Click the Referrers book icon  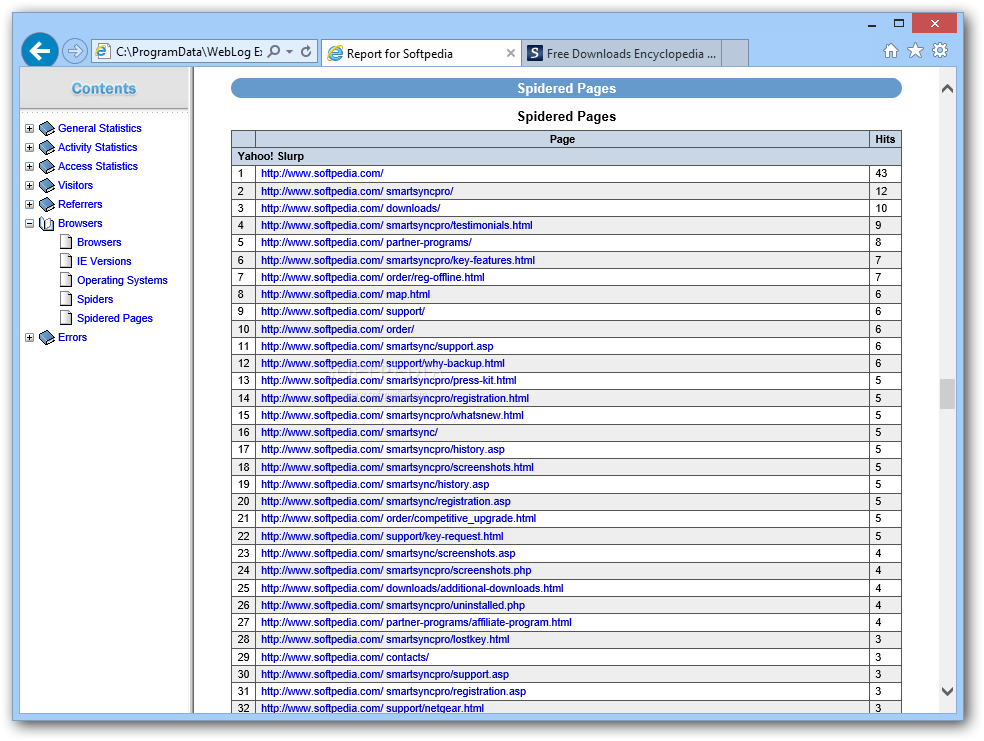coord(47,205)
